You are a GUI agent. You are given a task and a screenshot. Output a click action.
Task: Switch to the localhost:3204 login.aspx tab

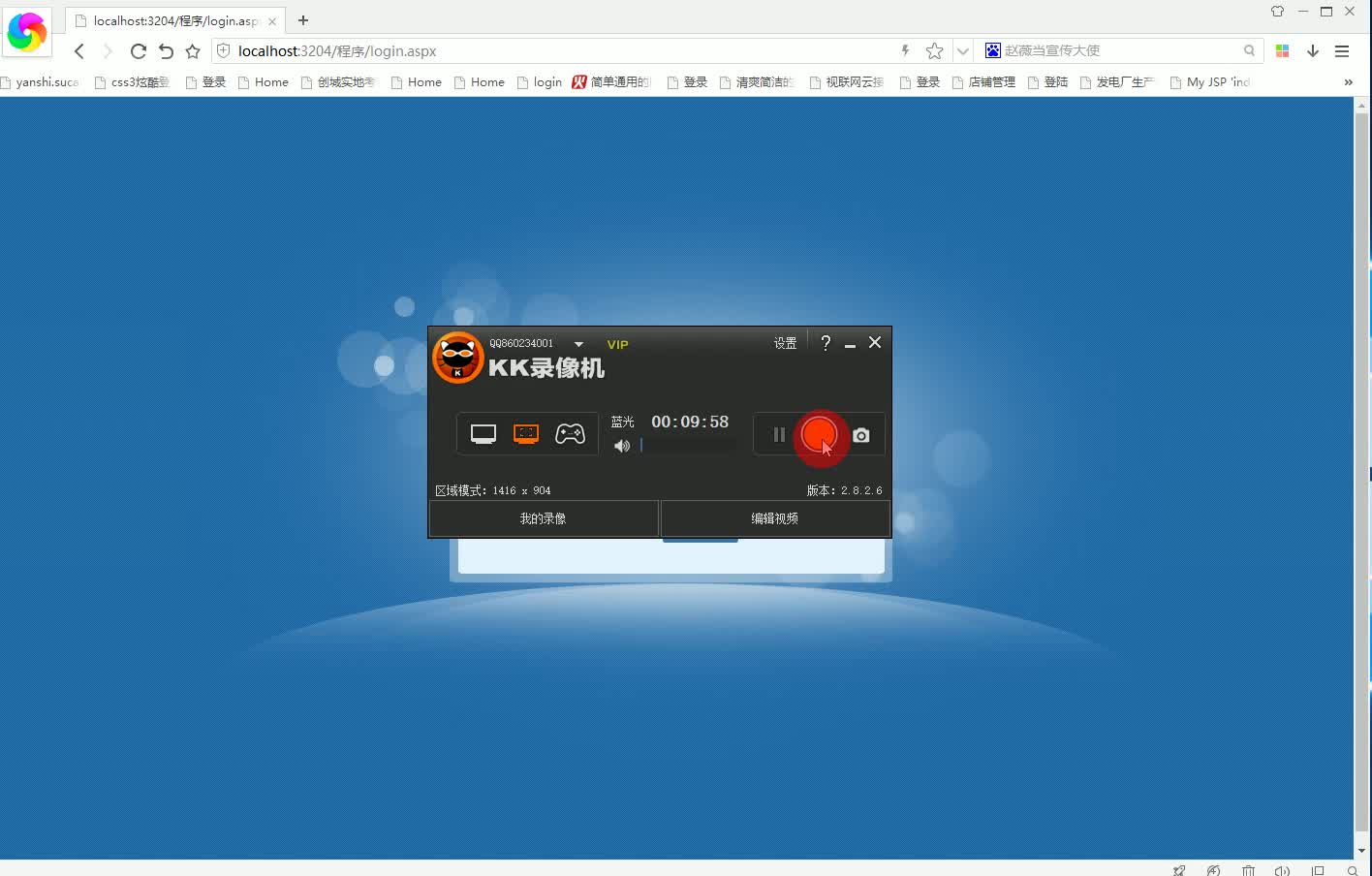pos(174,20)
